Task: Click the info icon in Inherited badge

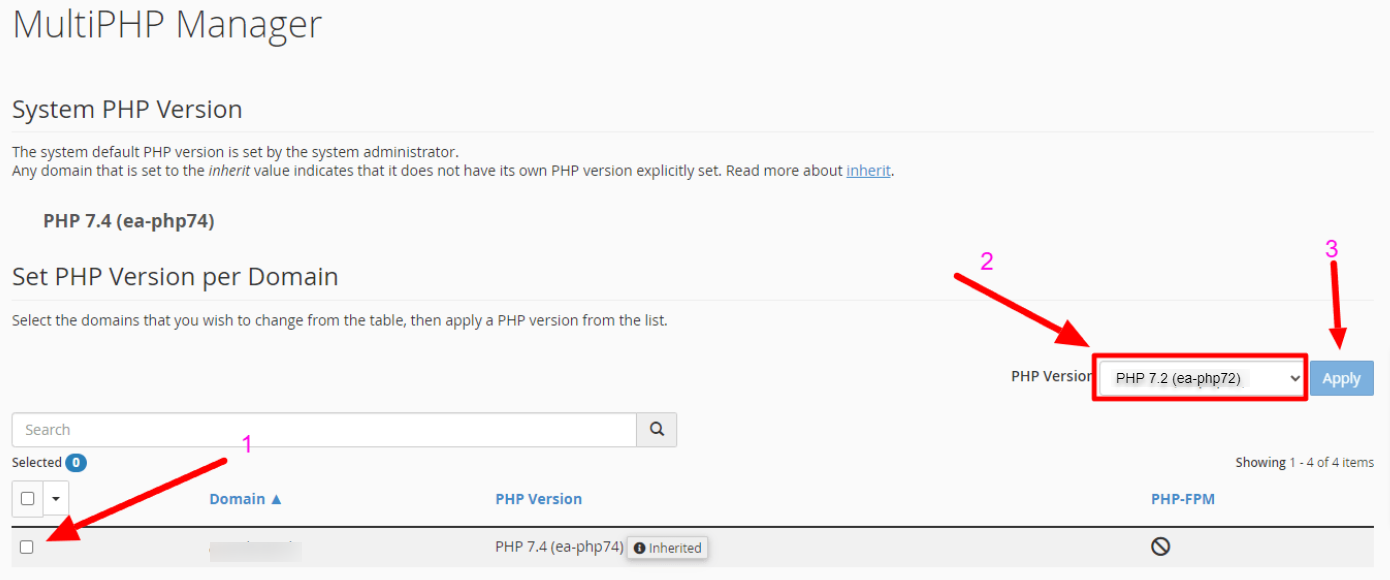Action: (639, 548)
